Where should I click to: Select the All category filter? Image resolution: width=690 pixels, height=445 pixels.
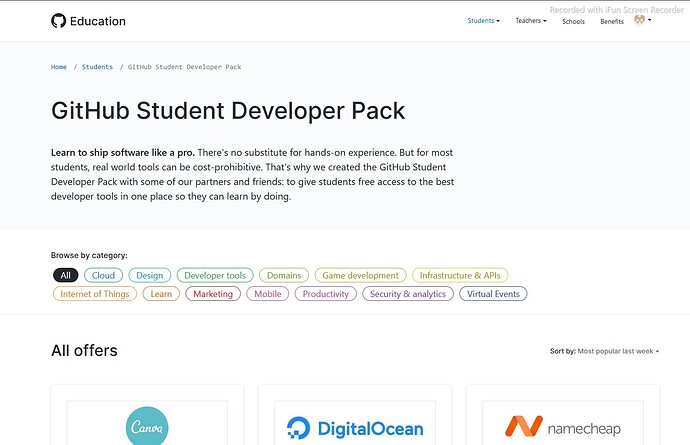coord(66,275)
